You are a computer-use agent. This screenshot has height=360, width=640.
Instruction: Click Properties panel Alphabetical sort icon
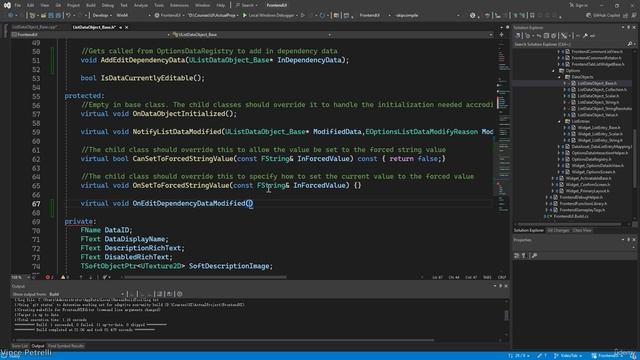coord(524,256)
